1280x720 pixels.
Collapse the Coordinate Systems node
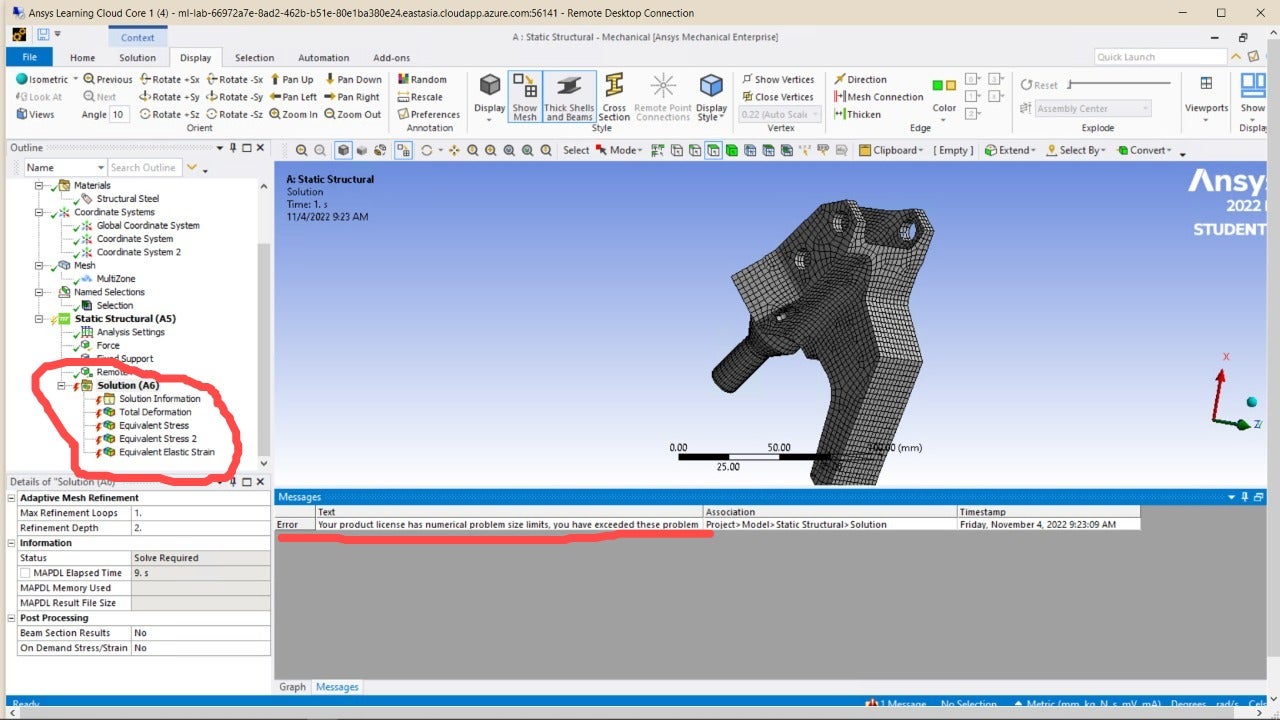click(x=40, y=212)
